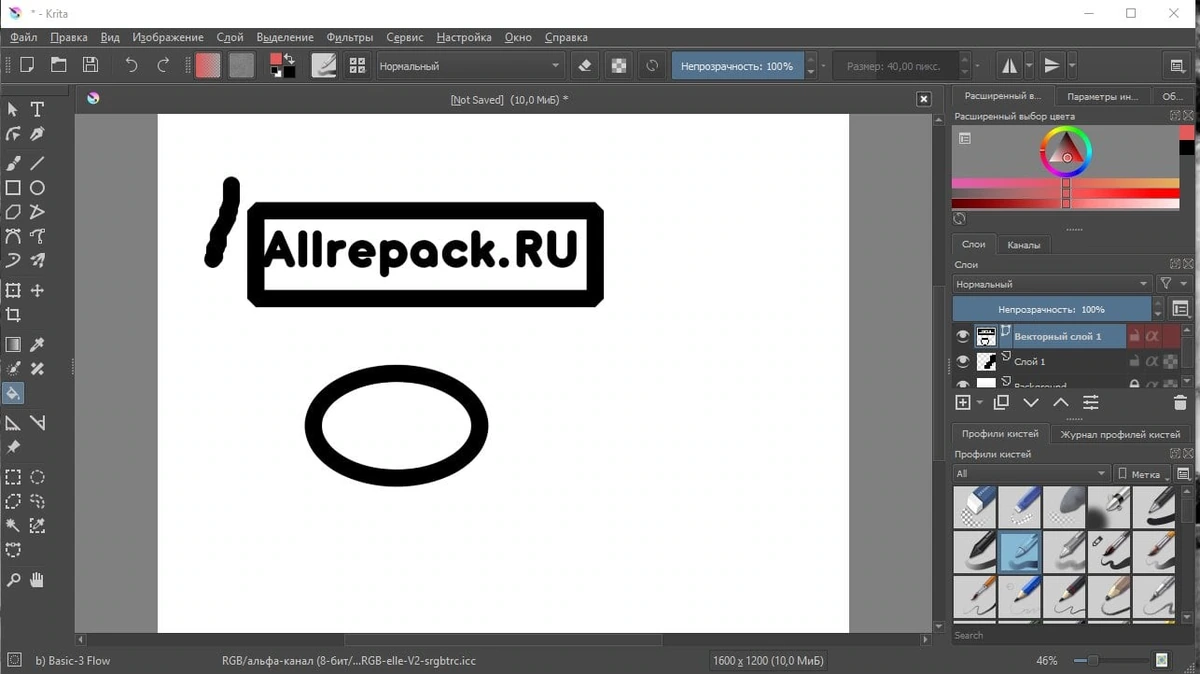Image resolution: width=1200 pixels, height=674 pixels.
Task: Hide the Векторный слой 1 layer
Action: 962,337
